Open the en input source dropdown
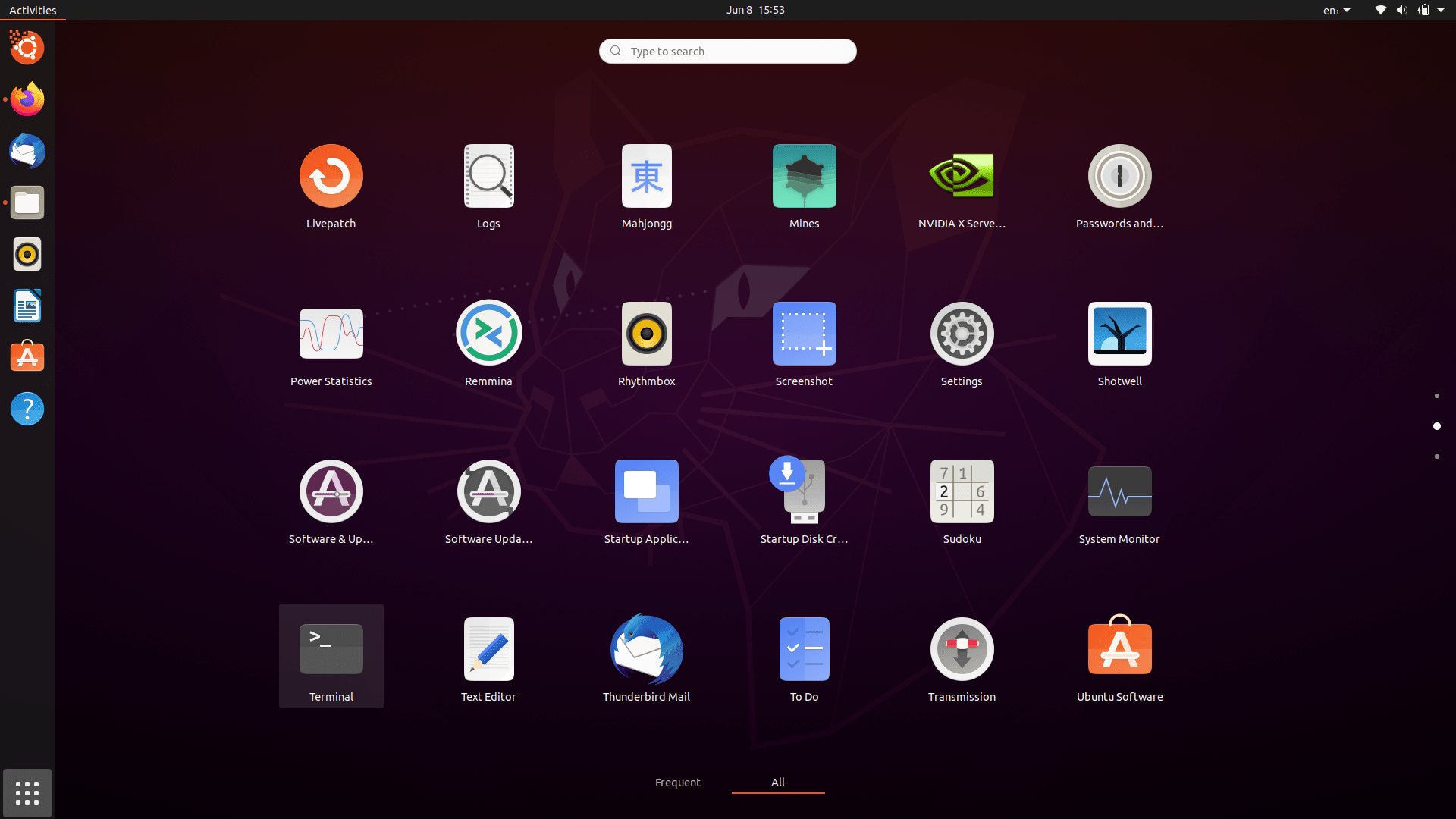Screen dimensions: 1456x819 click(1336, 10)
